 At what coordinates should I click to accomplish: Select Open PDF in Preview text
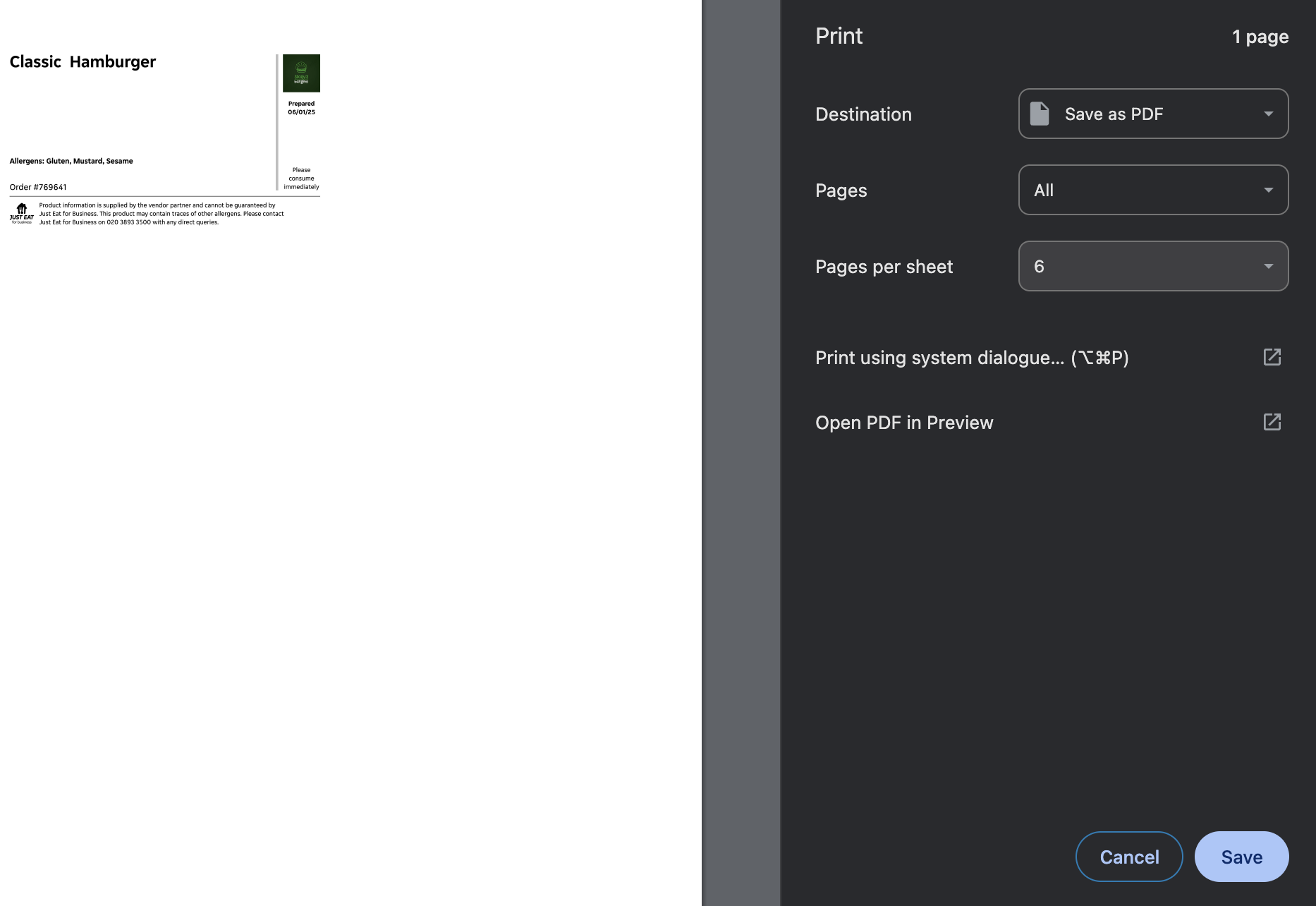tap(903, 423)
